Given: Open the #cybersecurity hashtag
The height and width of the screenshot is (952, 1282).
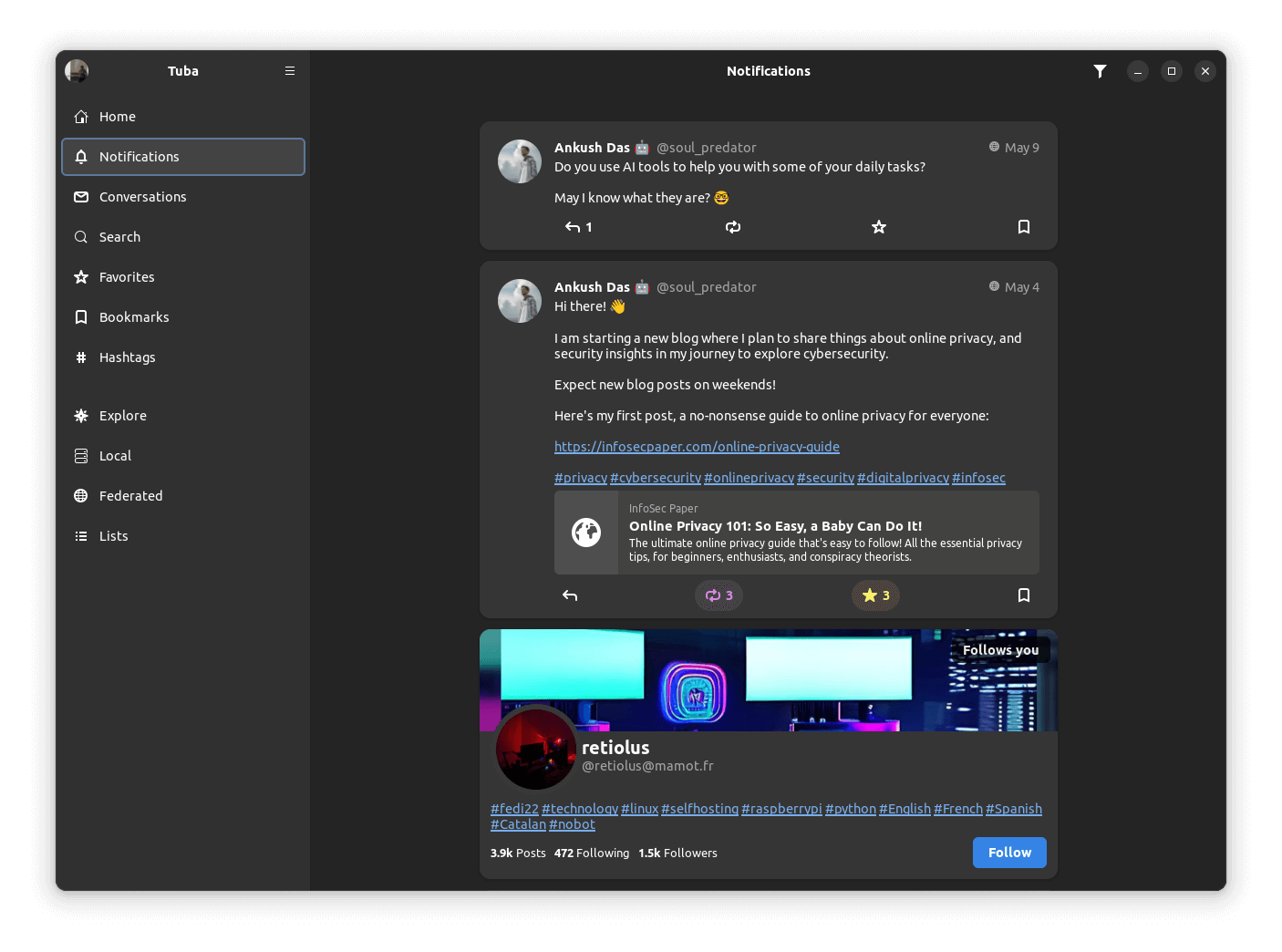Looking at the screenshot, I should coord(655,477).
